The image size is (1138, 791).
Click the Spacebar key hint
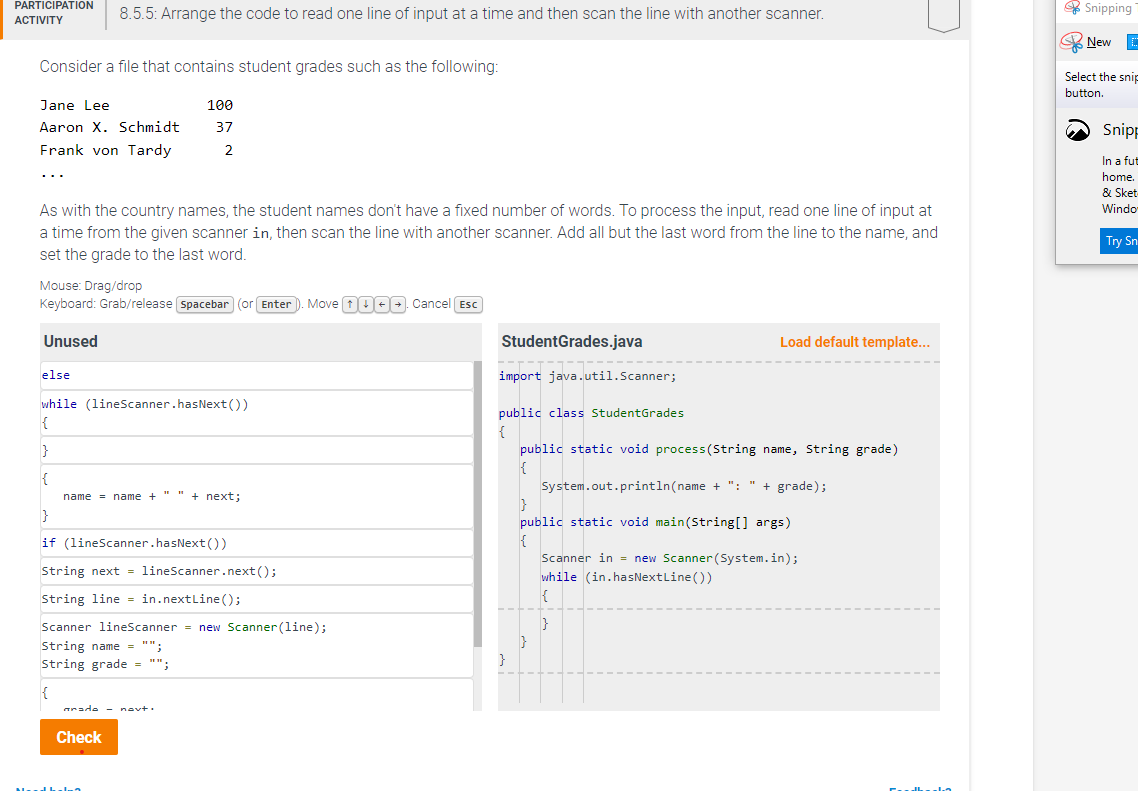click(x=205, y=304)
